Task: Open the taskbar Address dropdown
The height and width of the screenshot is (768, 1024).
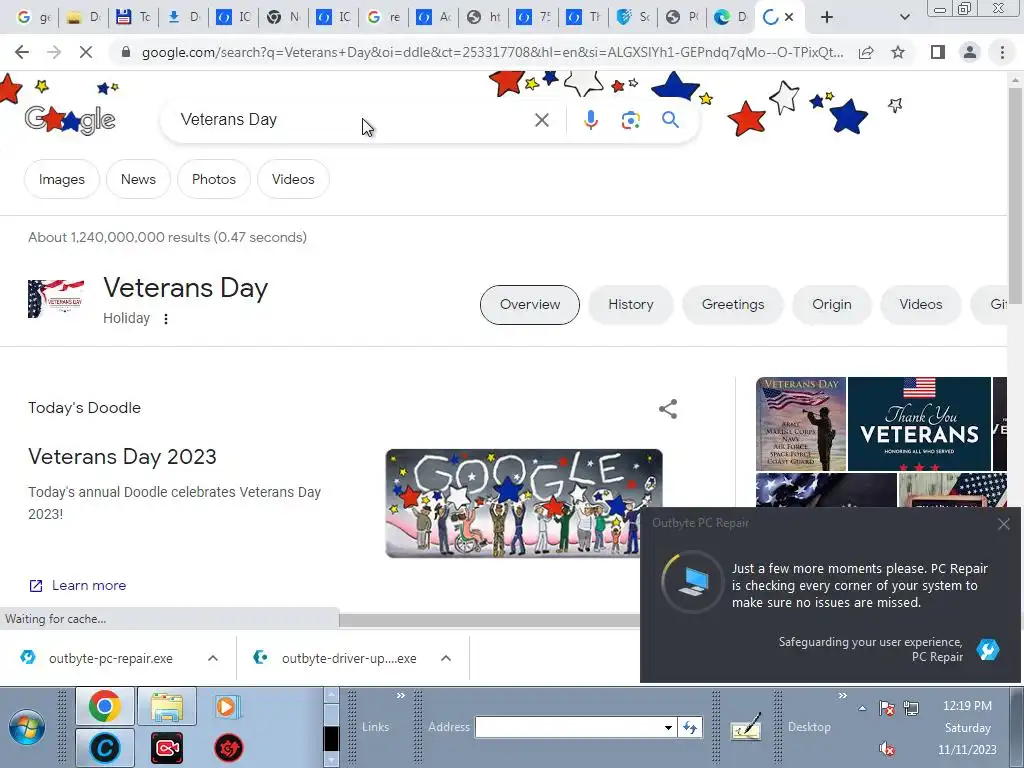Action: point(668,728)
